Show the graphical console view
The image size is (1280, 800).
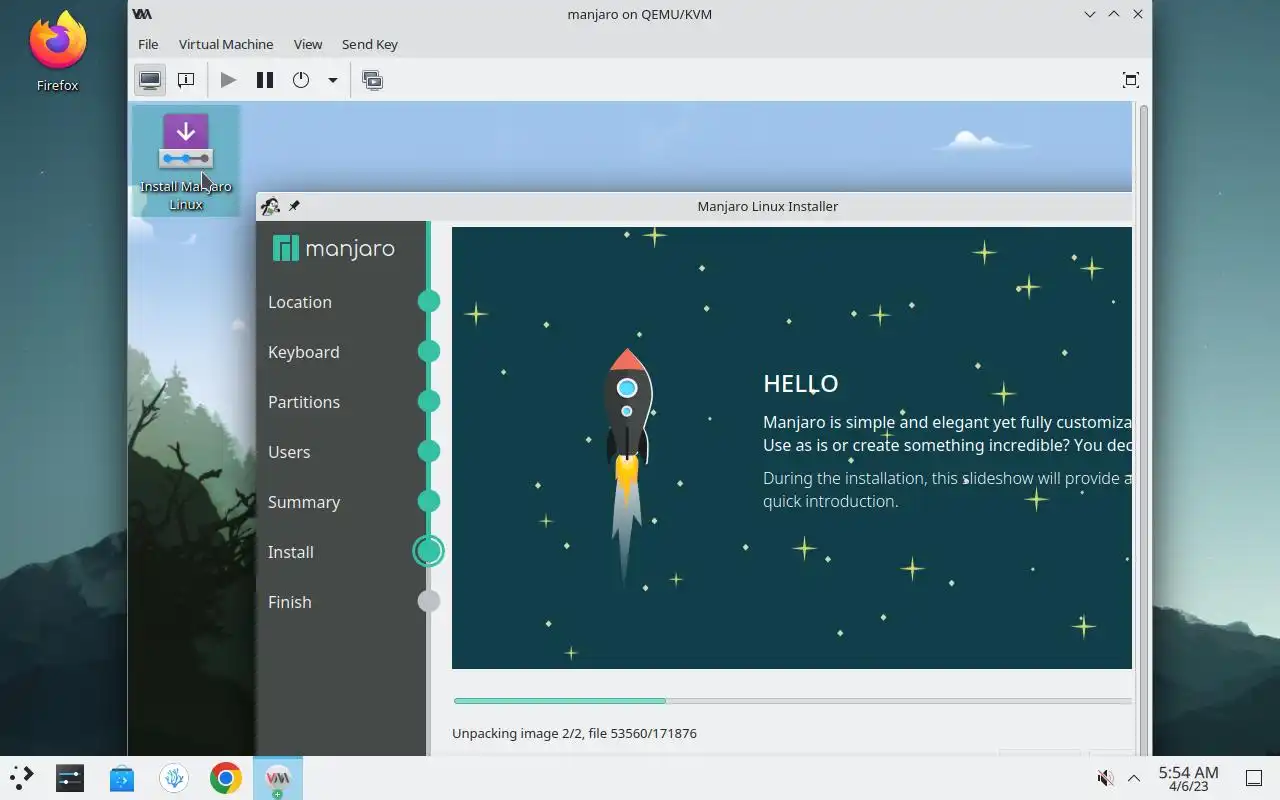[x=150, y=80]
